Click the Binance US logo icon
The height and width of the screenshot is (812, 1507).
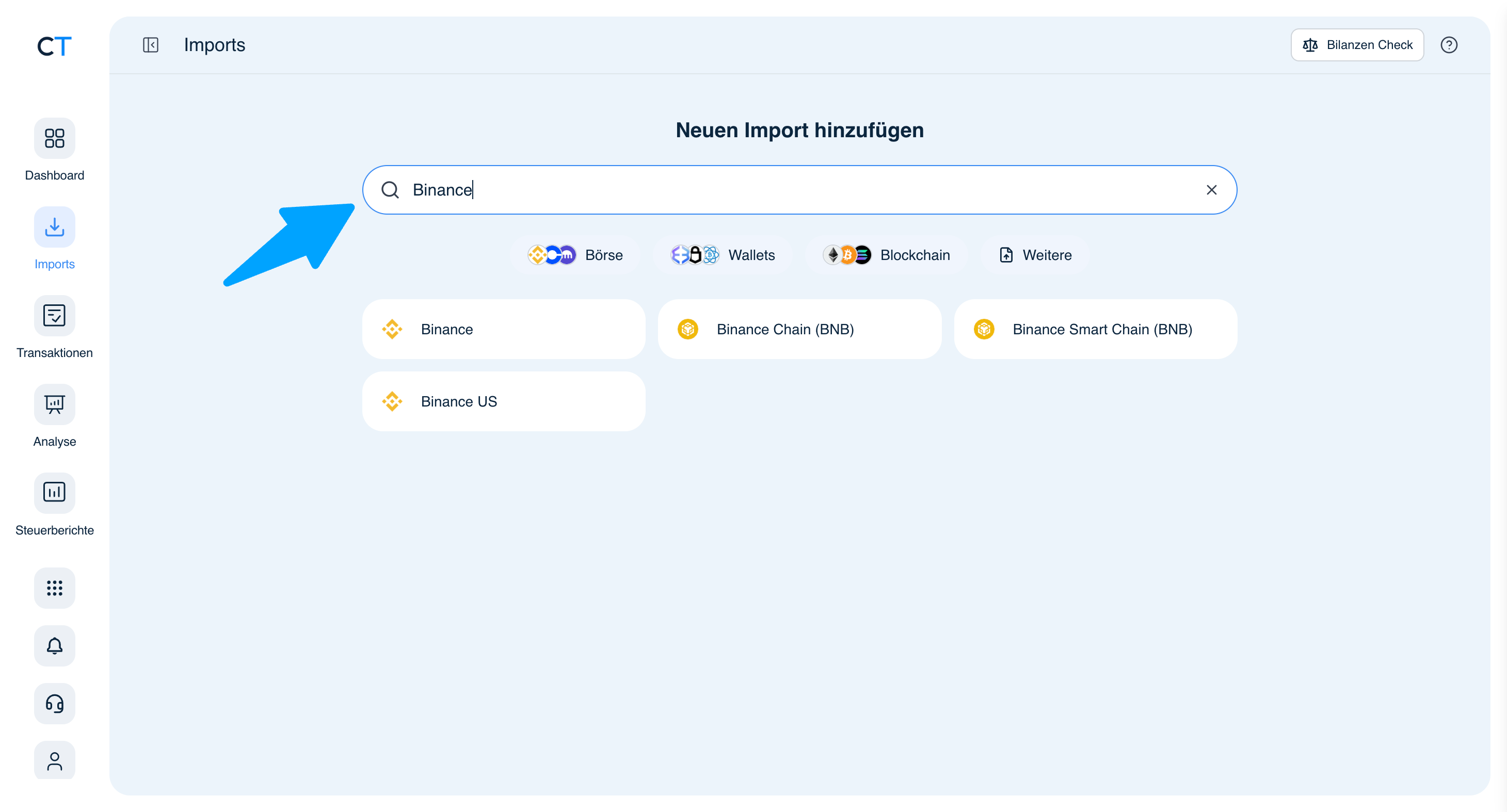point(392,402)
